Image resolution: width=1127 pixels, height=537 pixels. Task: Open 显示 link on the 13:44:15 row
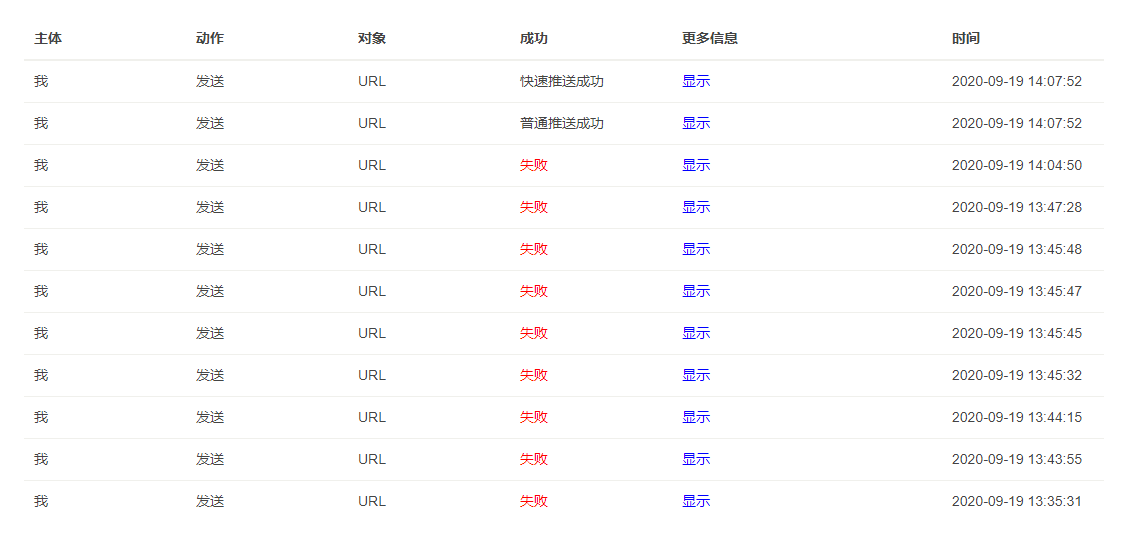695,417
